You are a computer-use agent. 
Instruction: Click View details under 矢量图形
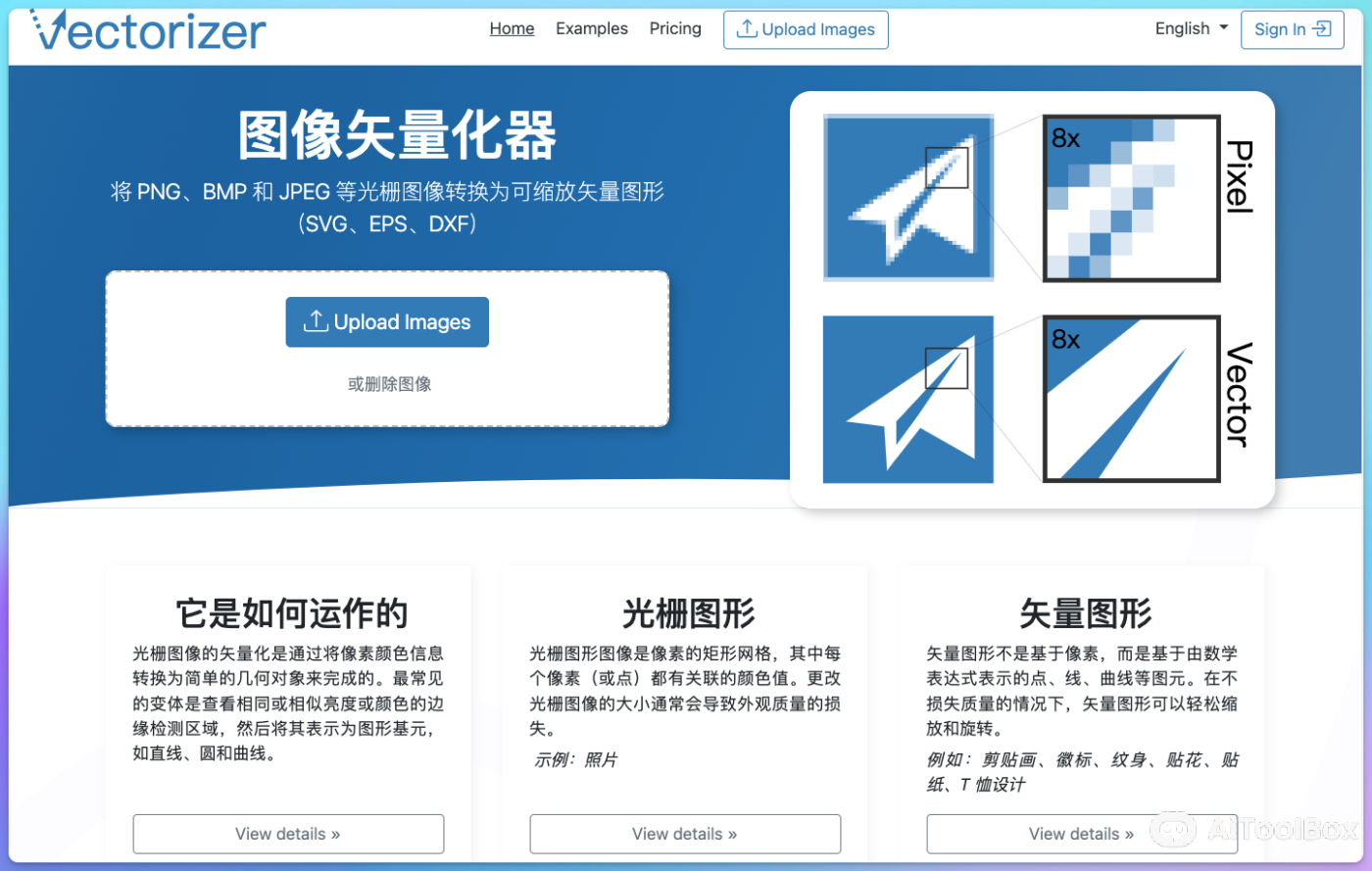coord(1081,834)
